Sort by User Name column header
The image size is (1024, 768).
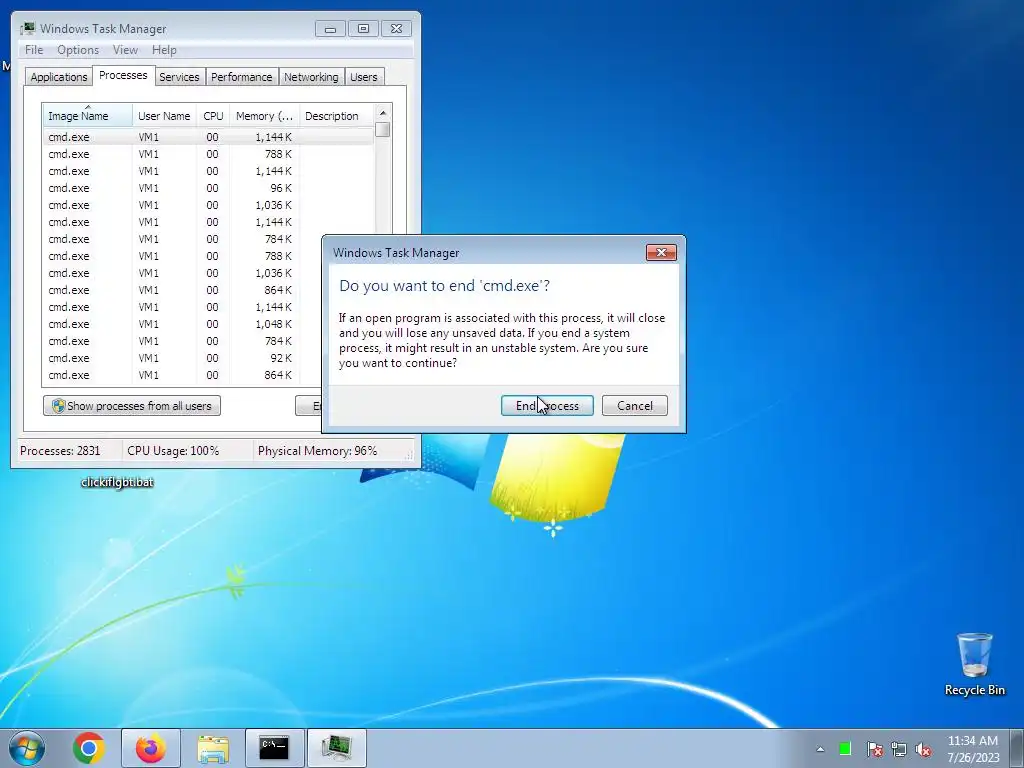(164, 116)
